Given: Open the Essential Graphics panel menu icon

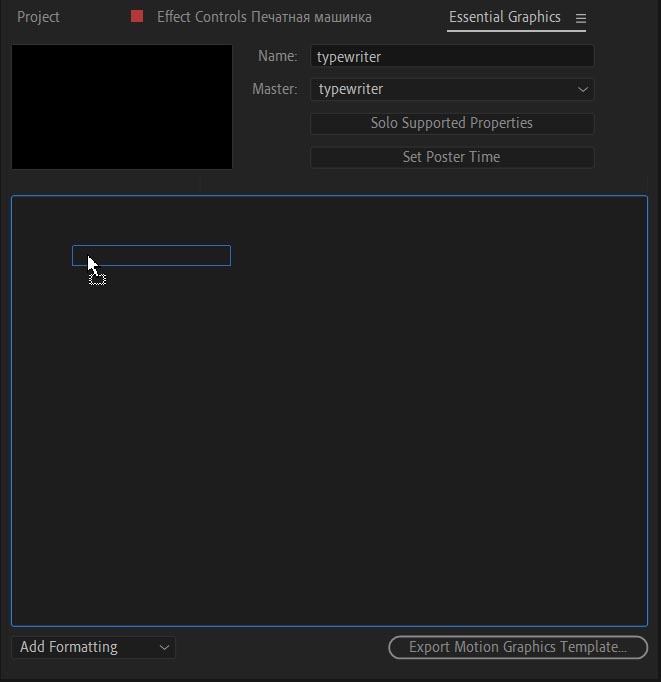Looking at the screenshot, I should pos(581,18).
